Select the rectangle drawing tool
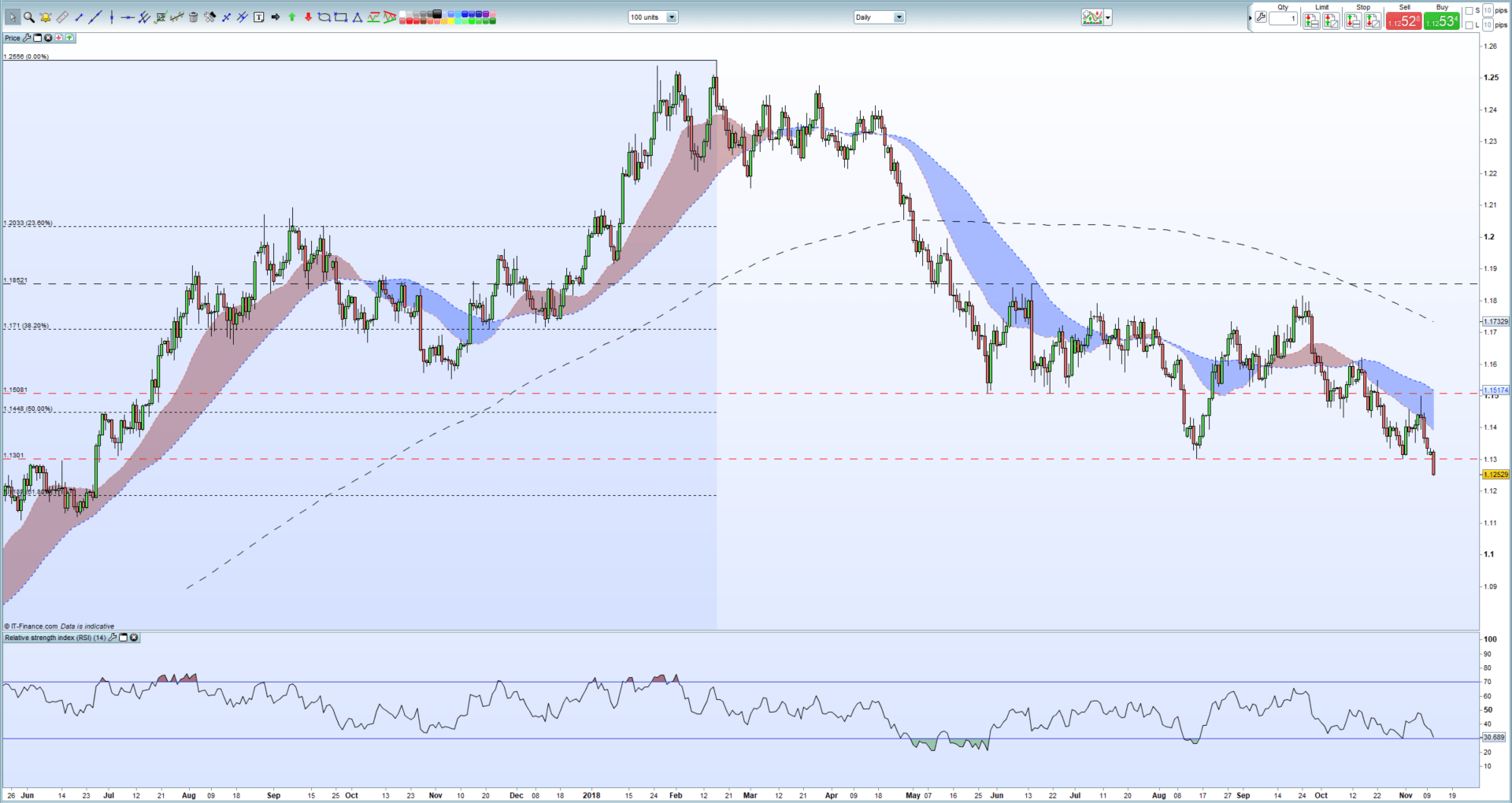 (340, 17)
